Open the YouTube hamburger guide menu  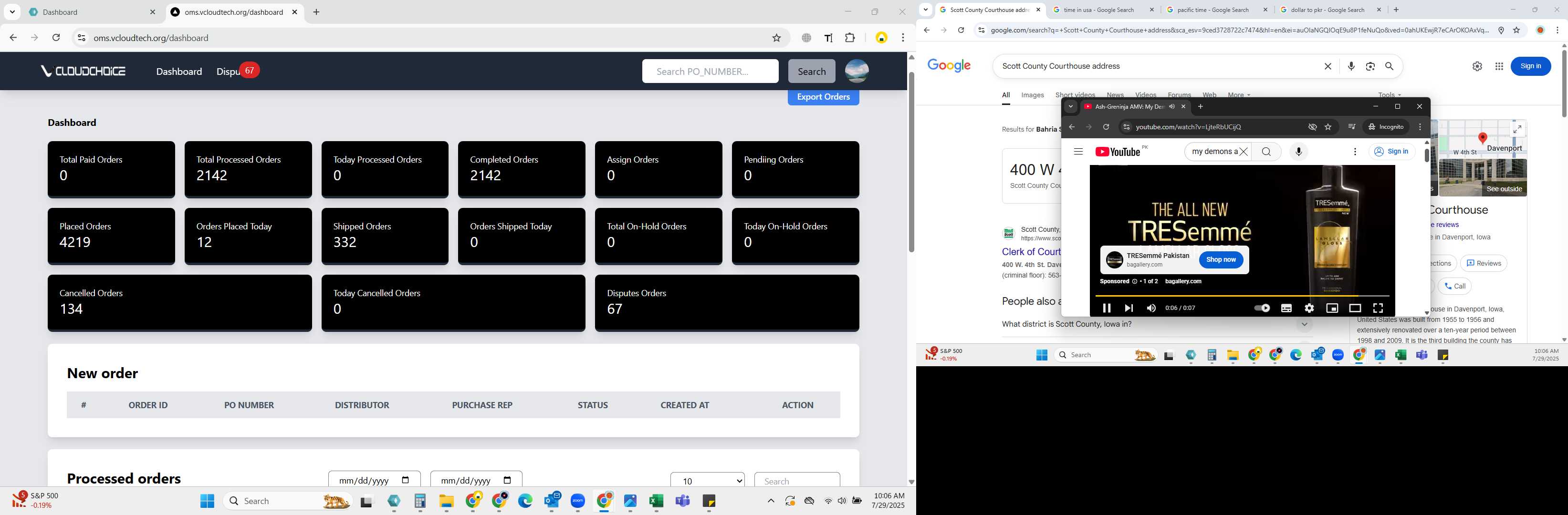pos(1078,152)
